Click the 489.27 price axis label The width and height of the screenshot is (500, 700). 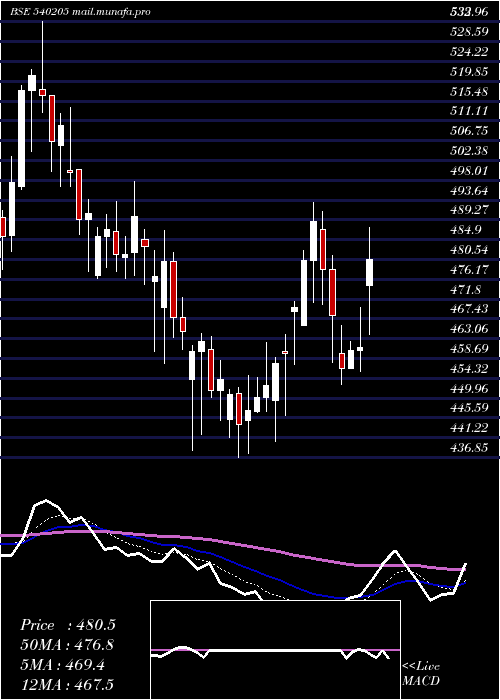pos(469,210)
